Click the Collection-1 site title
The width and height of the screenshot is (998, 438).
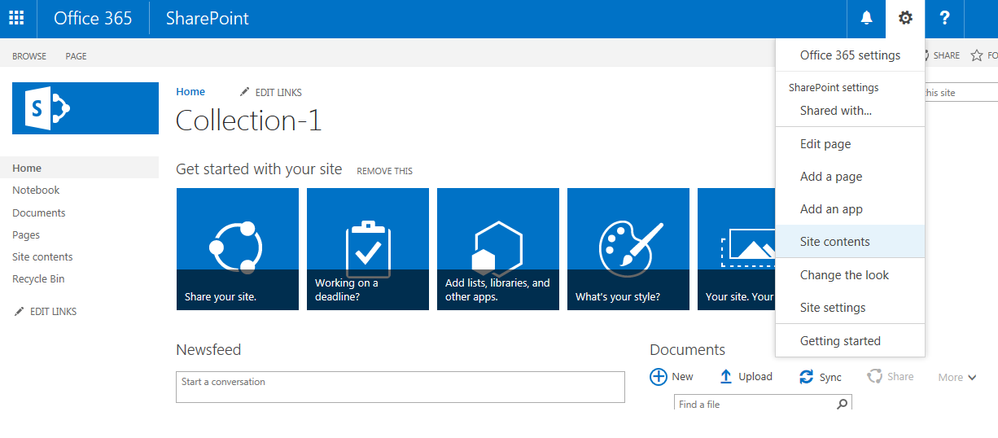tap(249, 120)
